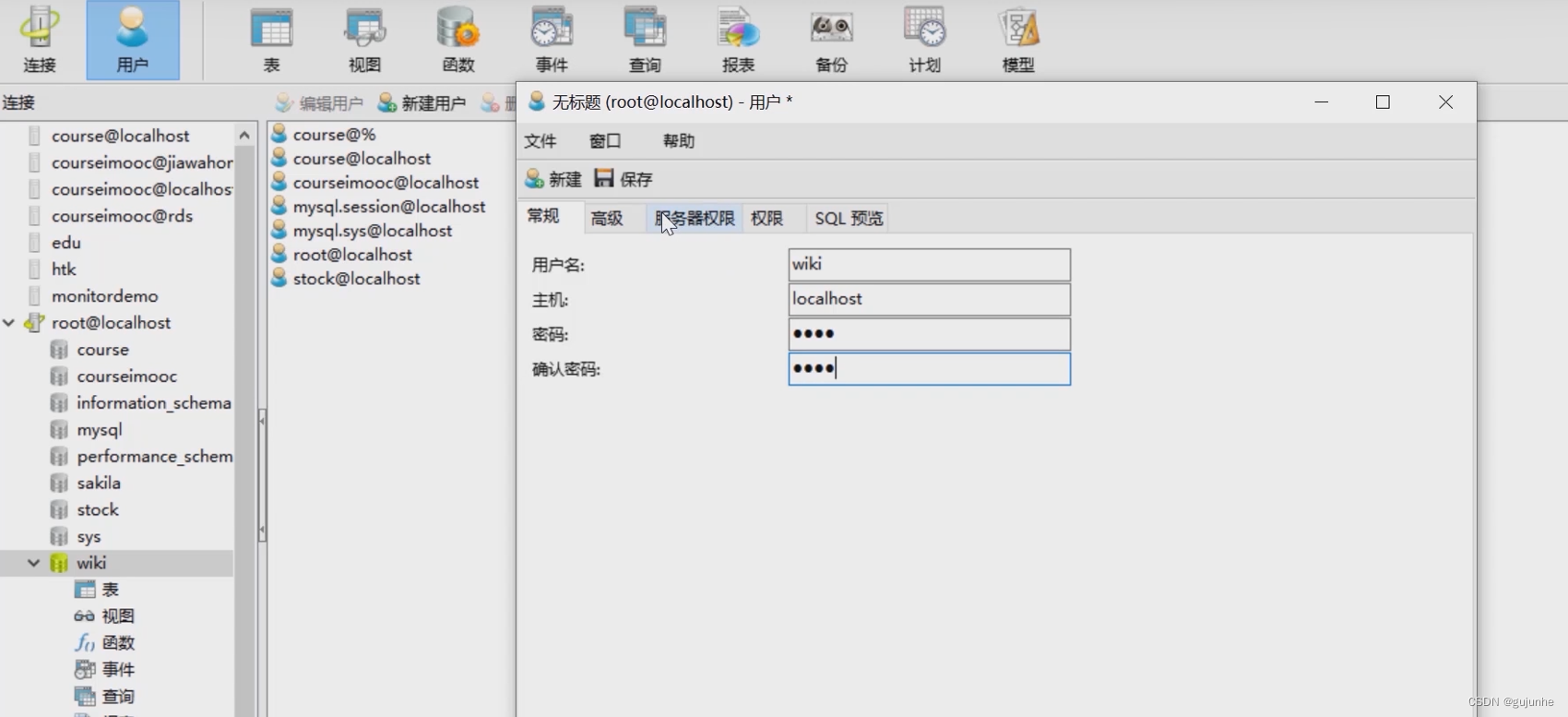Select user root@localhost in user list
1568x717 pixels.
[x=352, y=255]
